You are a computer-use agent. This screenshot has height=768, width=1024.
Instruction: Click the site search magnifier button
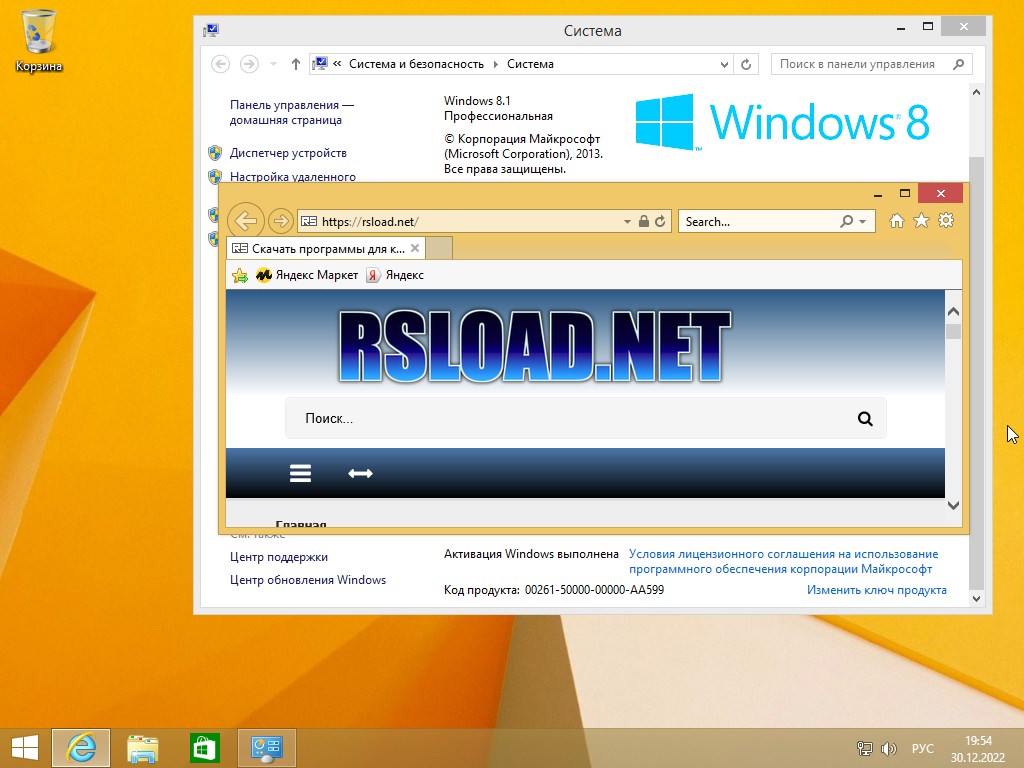(x=865, y=419)
